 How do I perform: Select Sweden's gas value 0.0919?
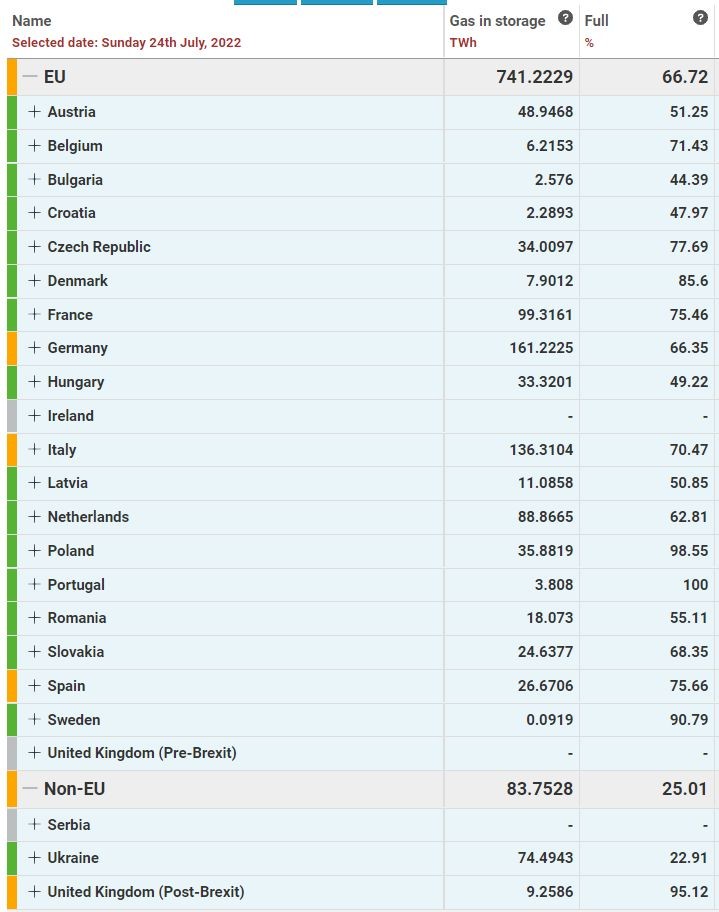pos(549,719)
